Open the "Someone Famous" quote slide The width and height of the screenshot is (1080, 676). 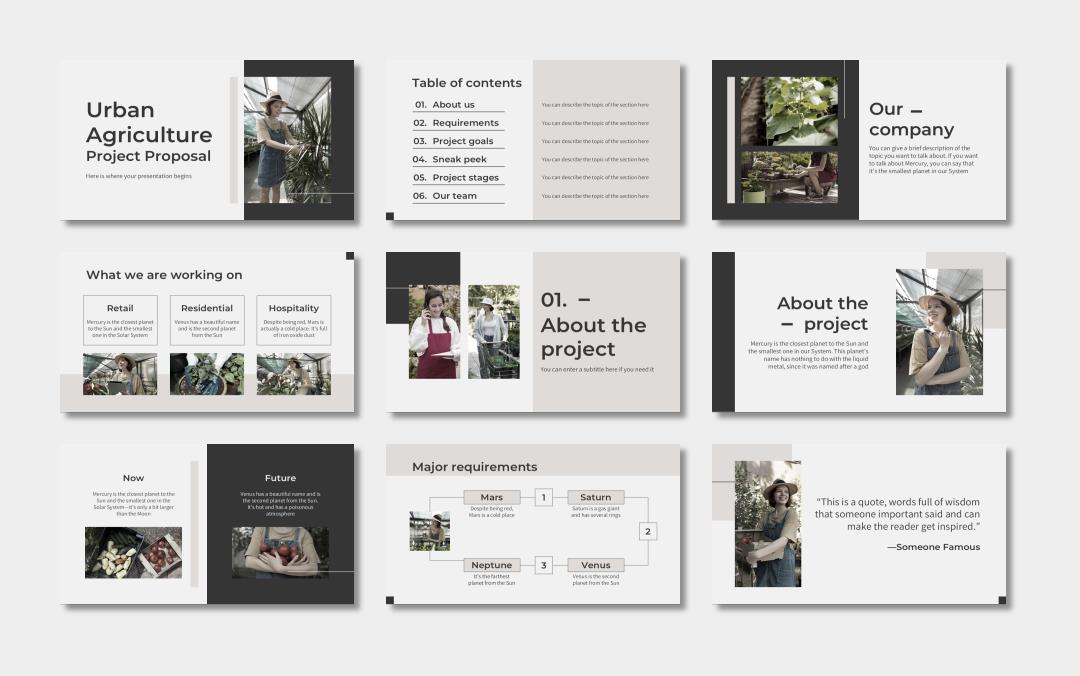pos(858,524)
